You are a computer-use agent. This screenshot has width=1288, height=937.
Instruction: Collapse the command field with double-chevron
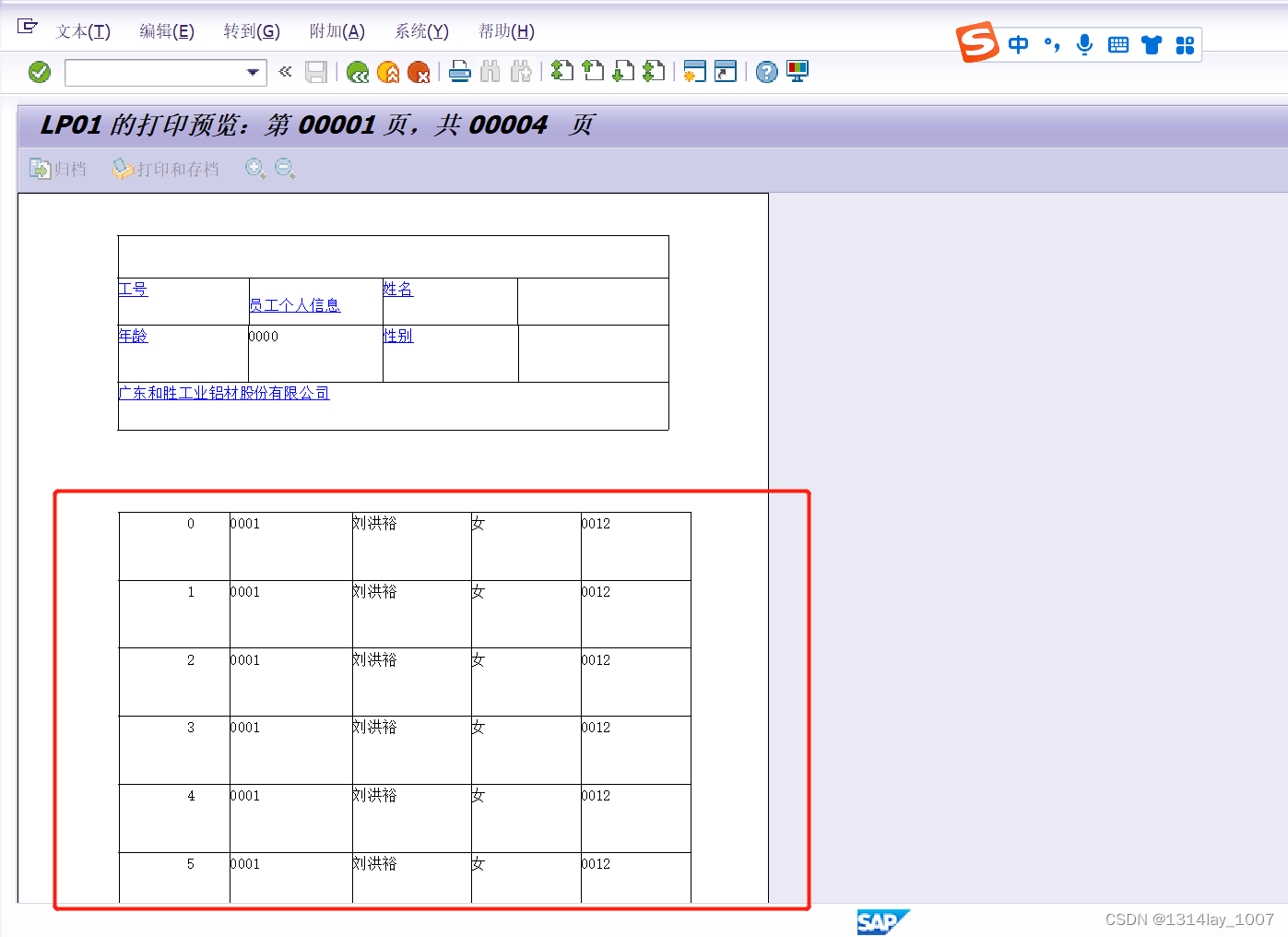coord(285,71)
